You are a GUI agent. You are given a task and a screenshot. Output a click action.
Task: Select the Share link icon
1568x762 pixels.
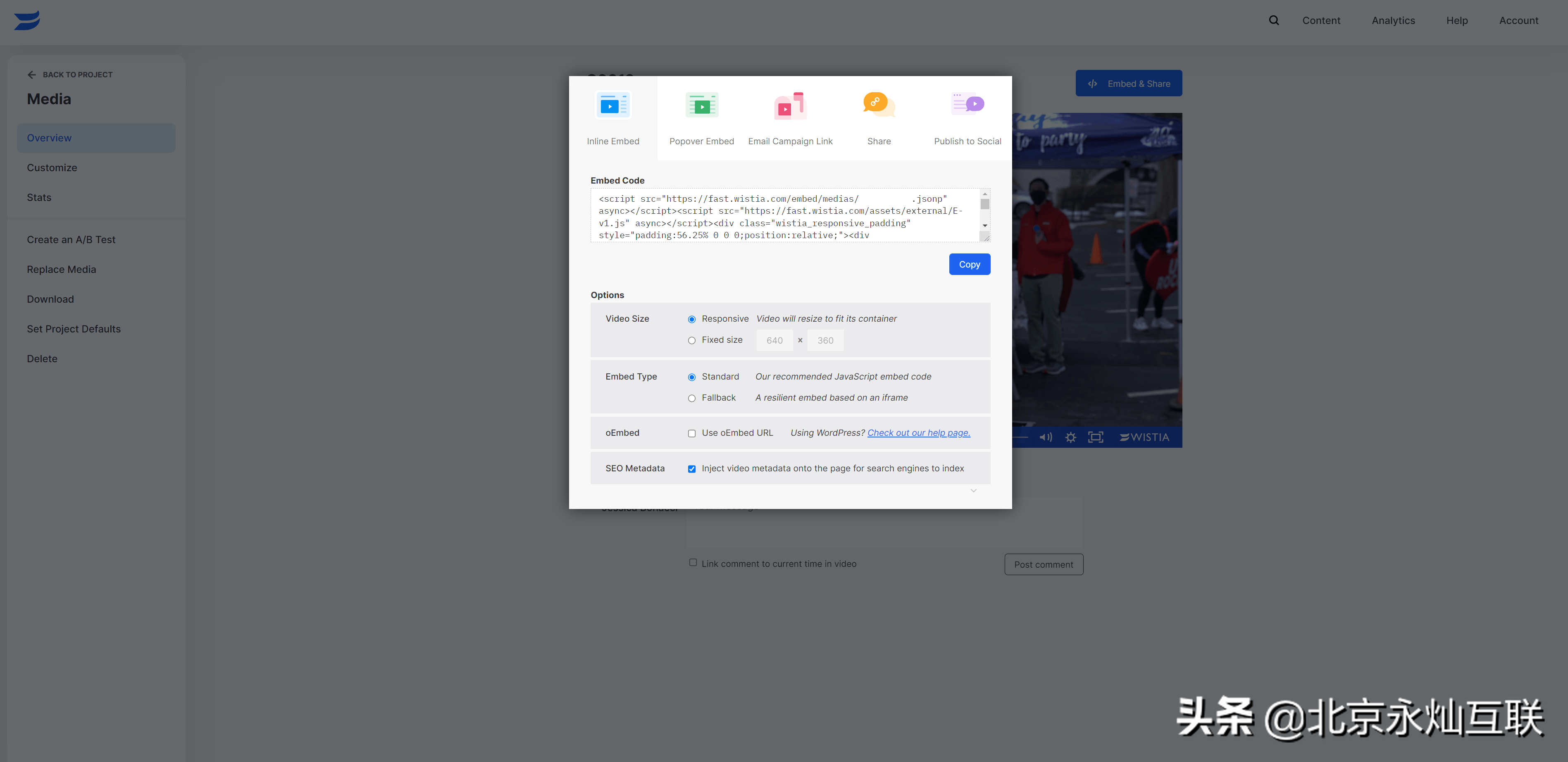[x=878, y=105]
